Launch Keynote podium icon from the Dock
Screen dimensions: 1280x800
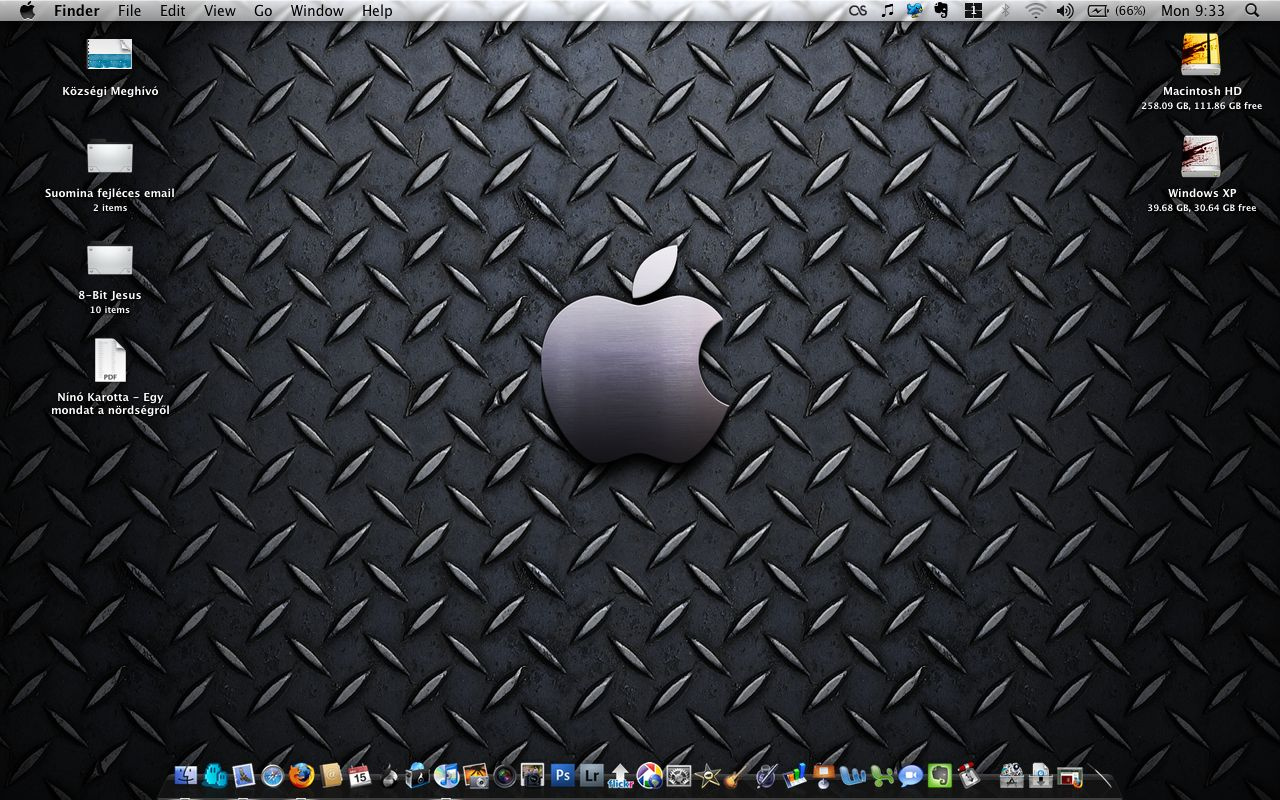[x=824, y=776]
